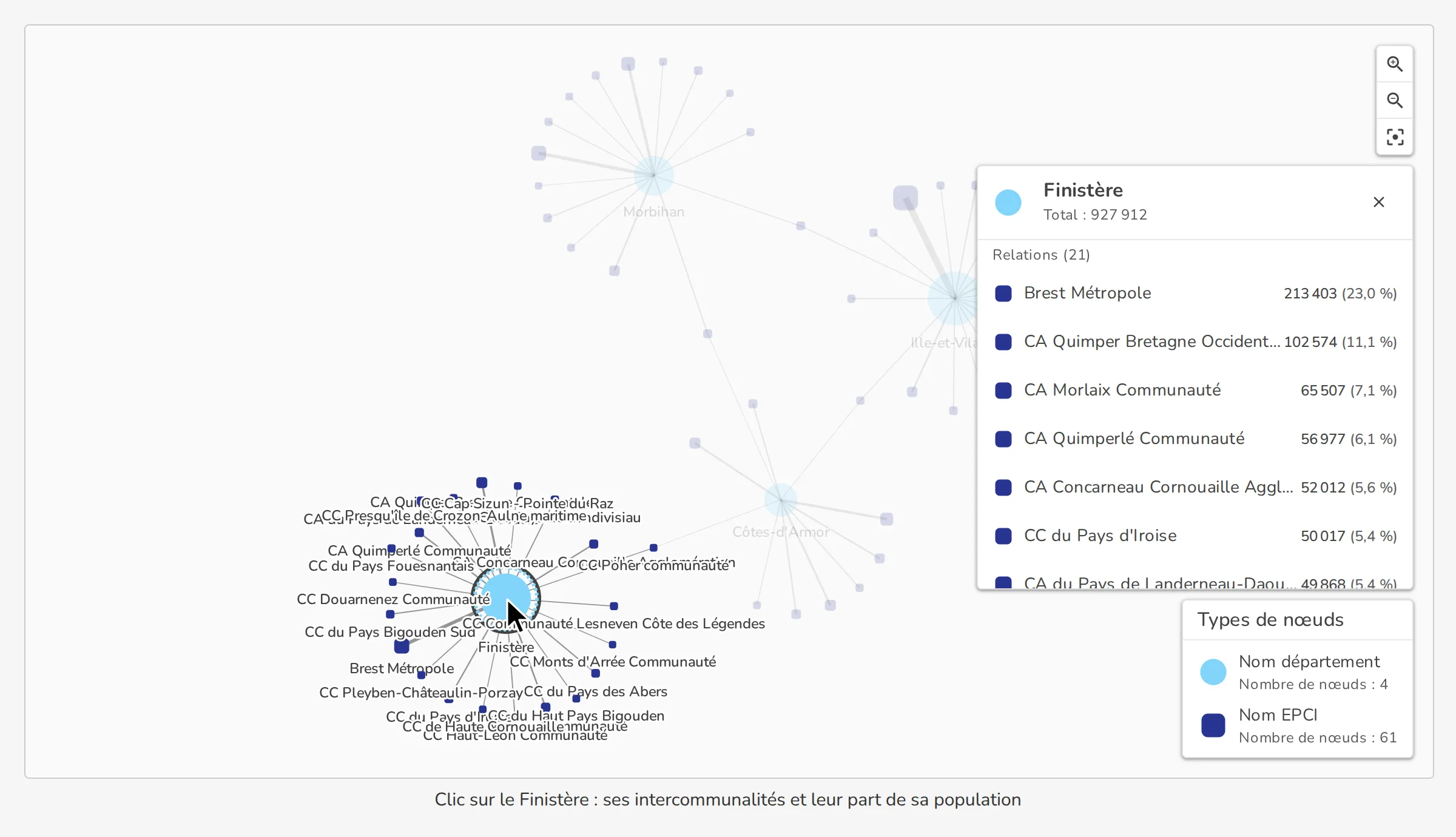This screenshot has height=837, width=1456.
Task: Select CA Quimper Bretagne Occidentale relation row
Action: pos(1195,342)
